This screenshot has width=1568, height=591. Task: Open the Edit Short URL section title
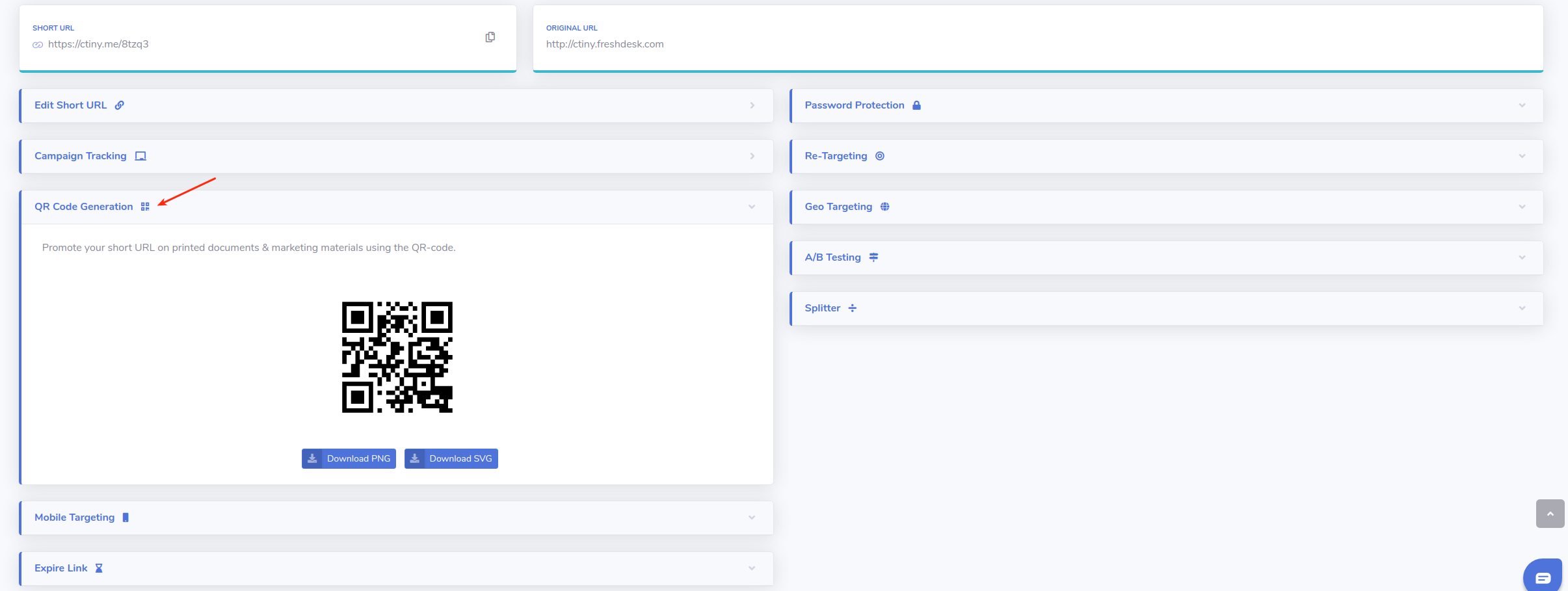click(70, 105)
